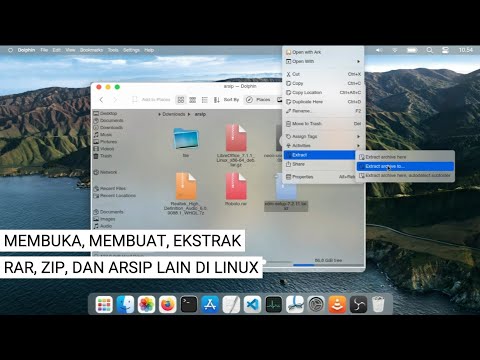Click arsip in the breadcrumb path
This screenshot has width=480, height=360.
point(200,114)
